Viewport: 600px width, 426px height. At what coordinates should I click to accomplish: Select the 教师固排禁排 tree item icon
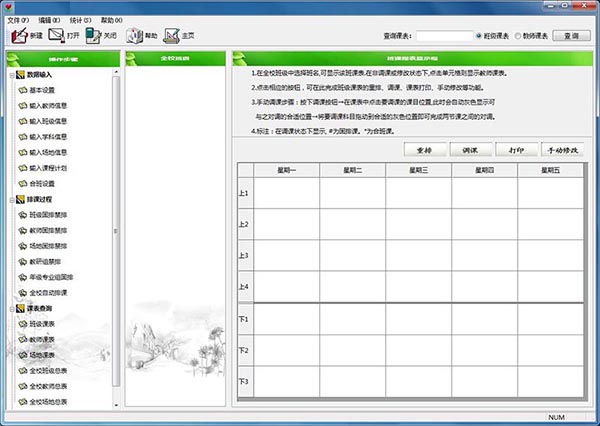[23, 230]
